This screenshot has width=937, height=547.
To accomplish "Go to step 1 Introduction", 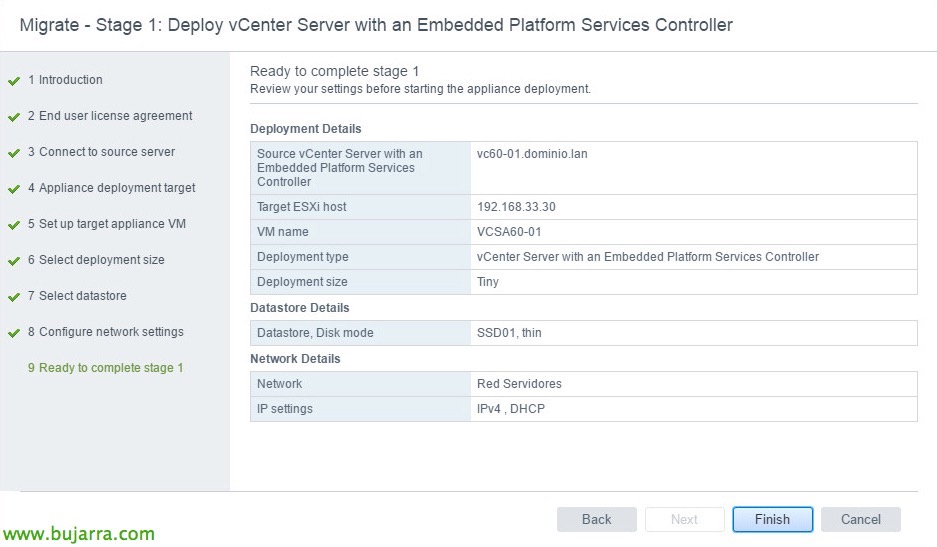I will tap(65, 80).
